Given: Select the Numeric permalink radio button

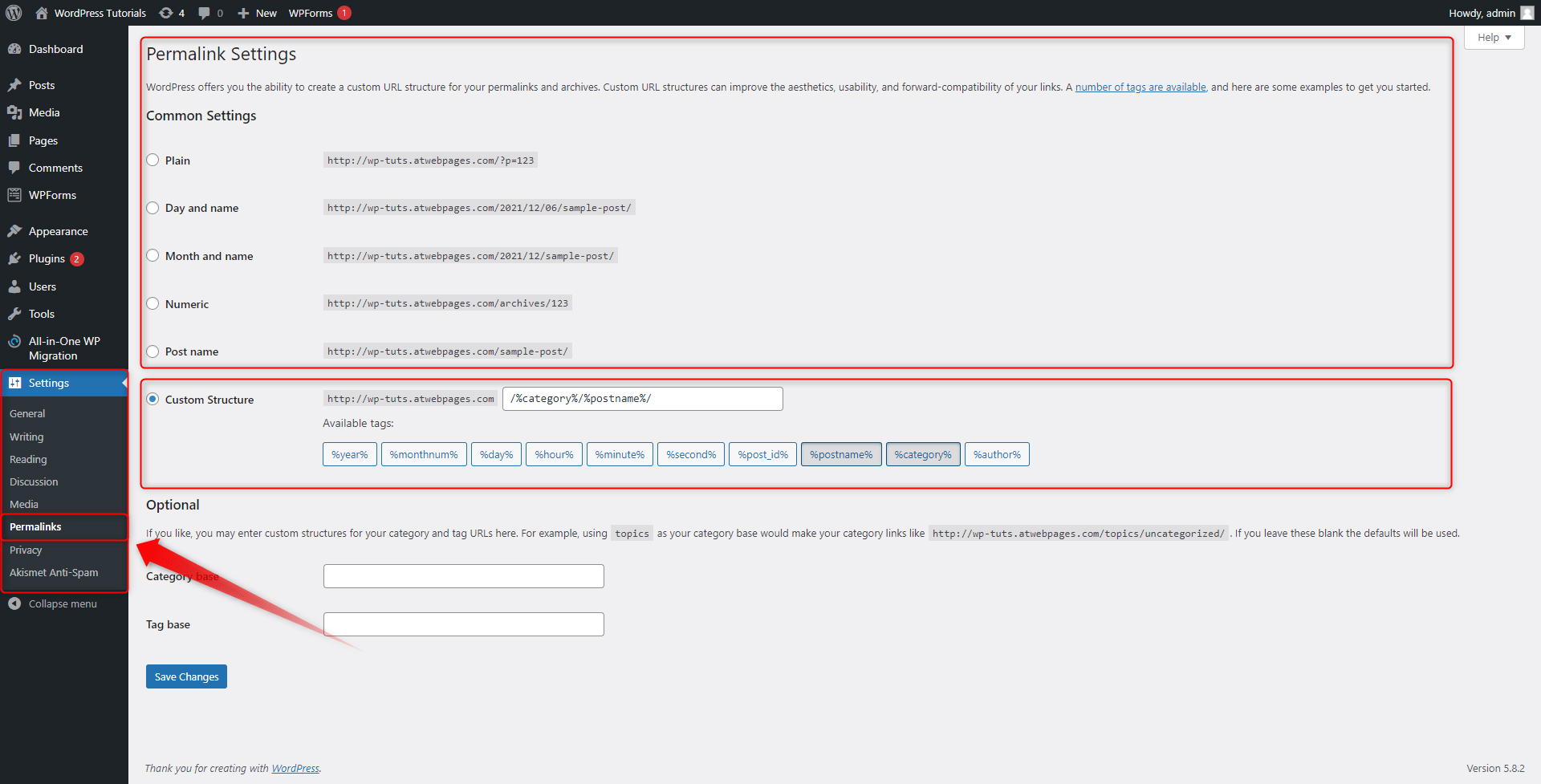Looking at the screenshot, I should click(152, 303).
